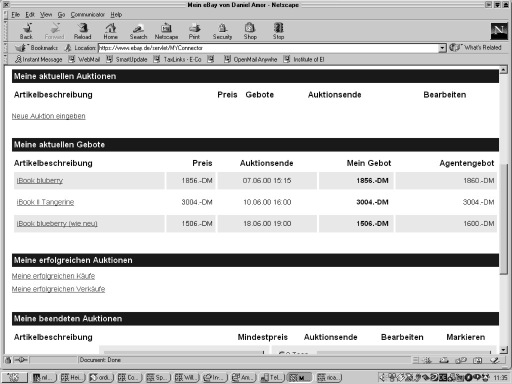Reload the page with the Reload icon
The image size is (512, 384).
pos(82,31)
